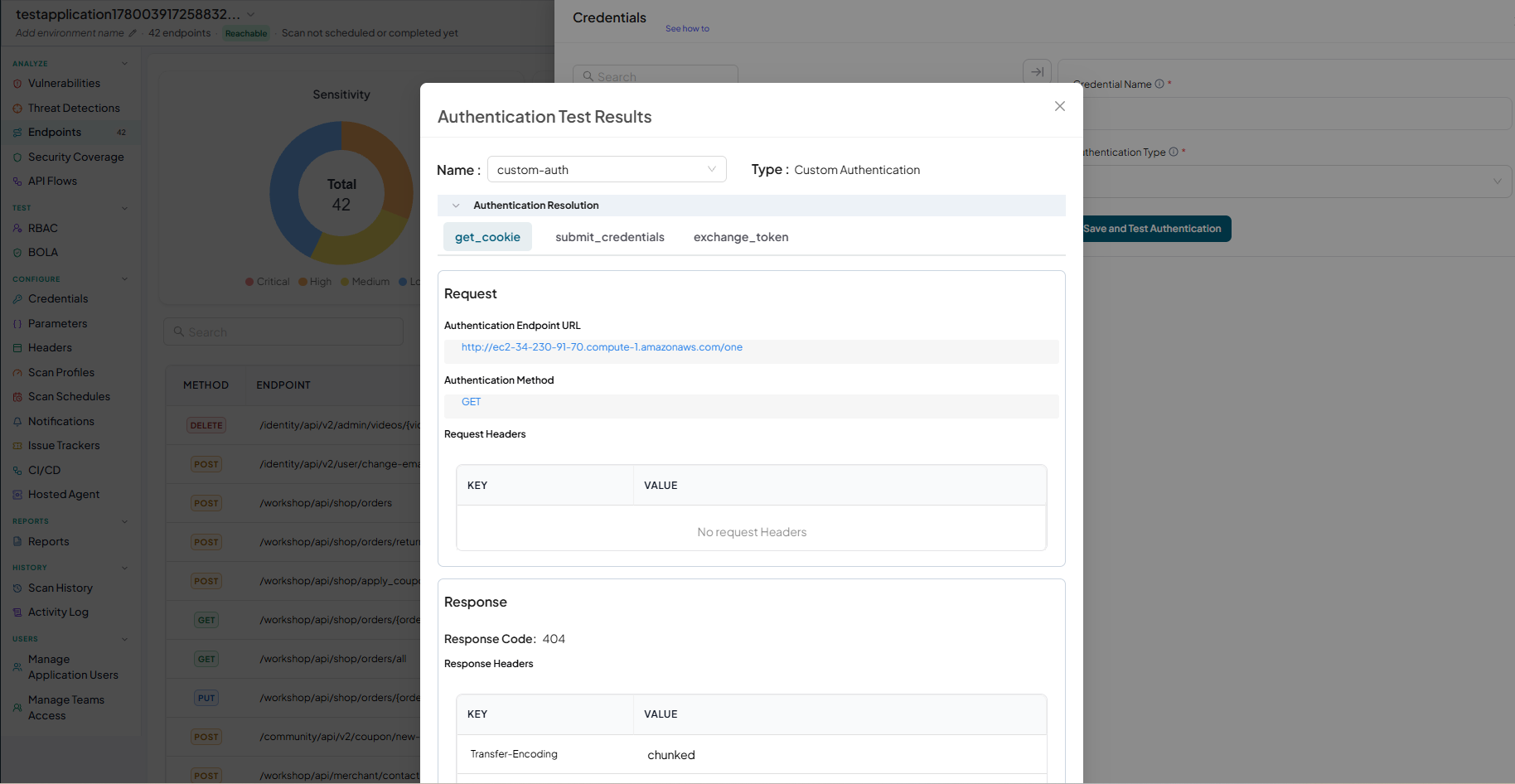
Task: Click the Manage Application Users icon
Action: tap(17, 667)
